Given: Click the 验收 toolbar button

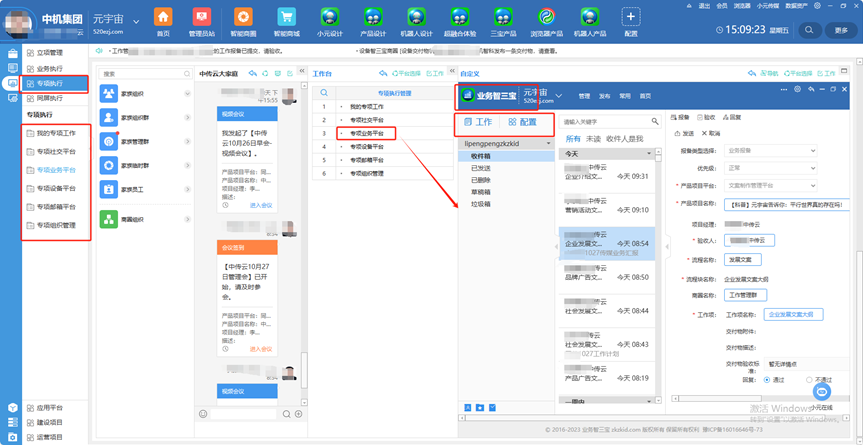Looking at the screenshot, I should coord(706,117).
